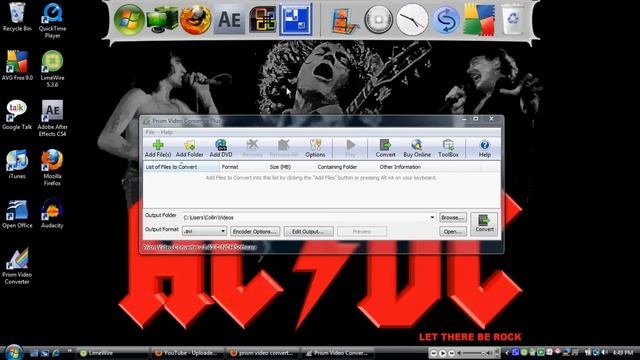Expand the Output Folder path dropdown
Viewport: 640px width, 360px height.
tap(432, 218)
